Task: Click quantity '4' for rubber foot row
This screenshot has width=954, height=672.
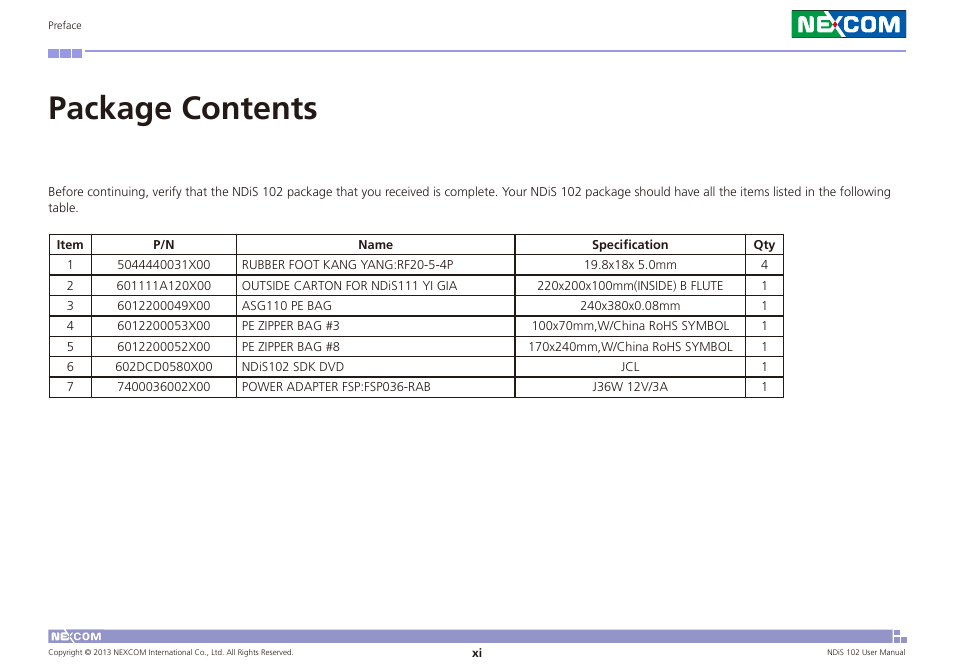Action: tap(764, 265)
